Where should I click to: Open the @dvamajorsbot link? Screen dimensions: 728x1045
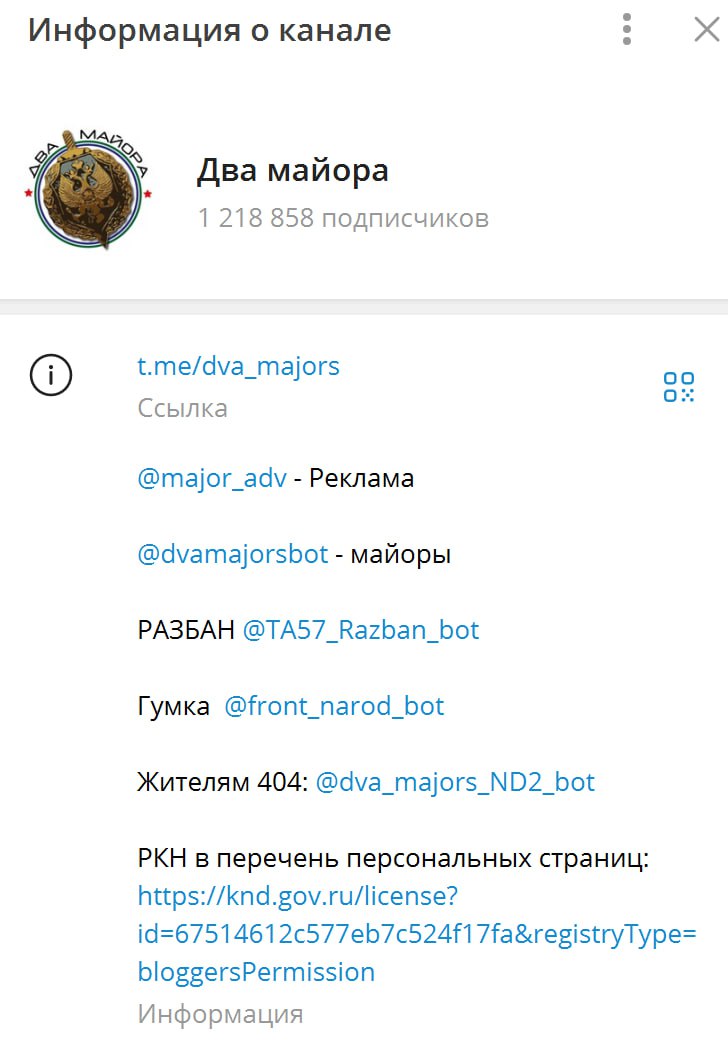(x=233, y=554)
